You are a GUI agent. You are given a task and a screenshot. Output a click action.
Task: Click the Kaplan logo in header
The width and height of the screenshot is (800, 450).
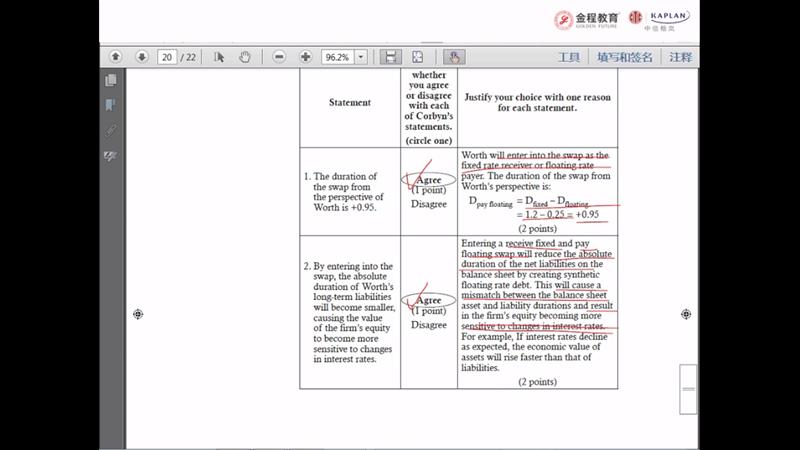click(x=659, y=20)
